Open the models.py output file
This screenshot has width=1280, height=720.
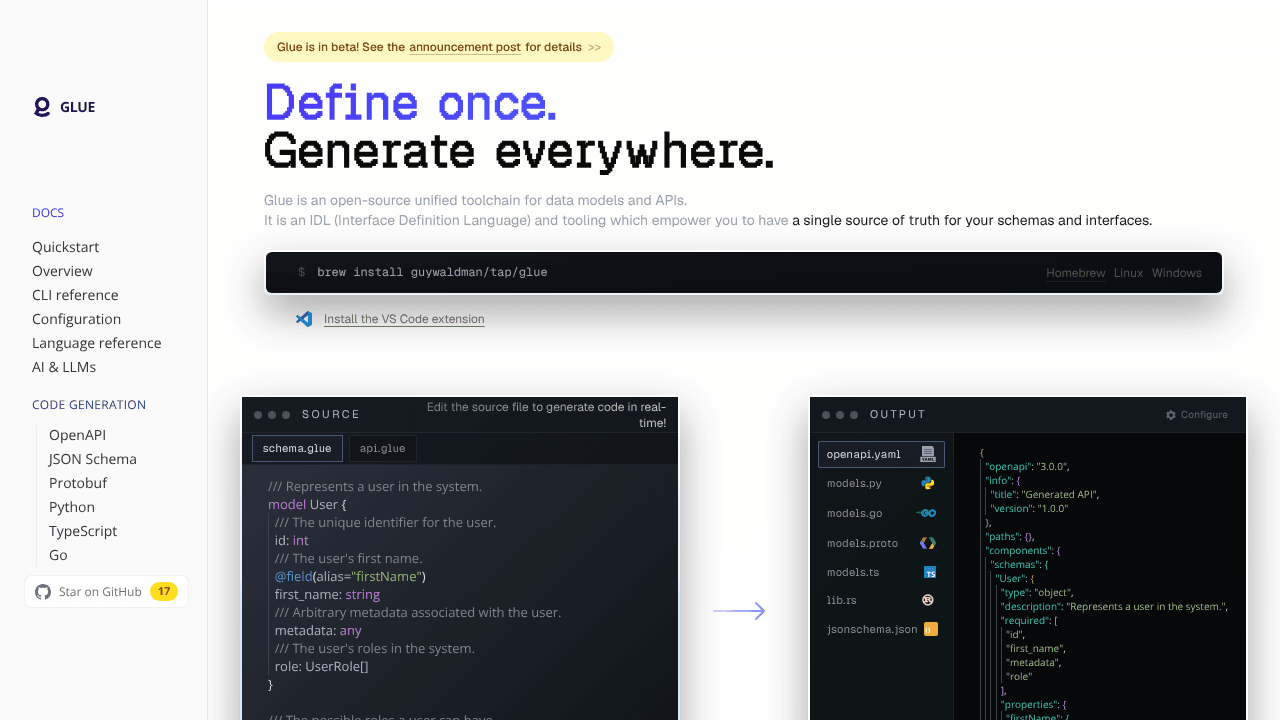[881, 483]
